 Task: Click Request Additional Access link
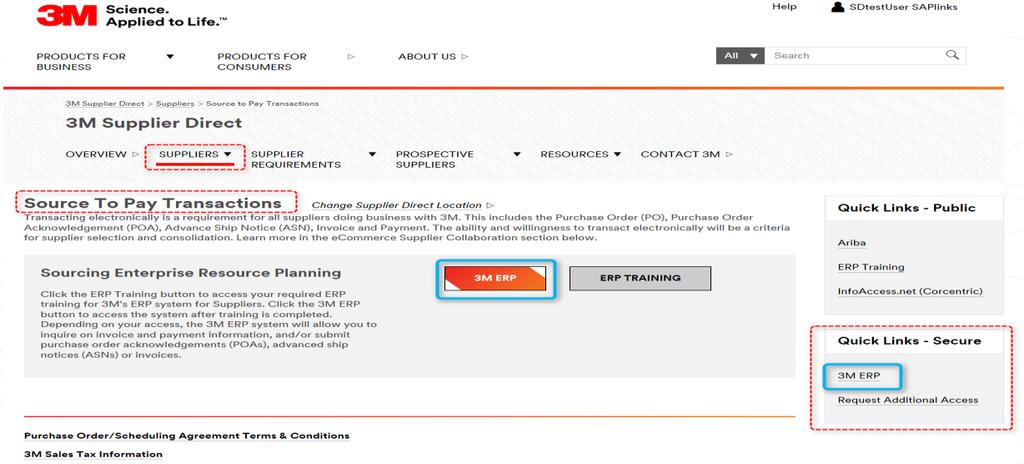[908, 400]
